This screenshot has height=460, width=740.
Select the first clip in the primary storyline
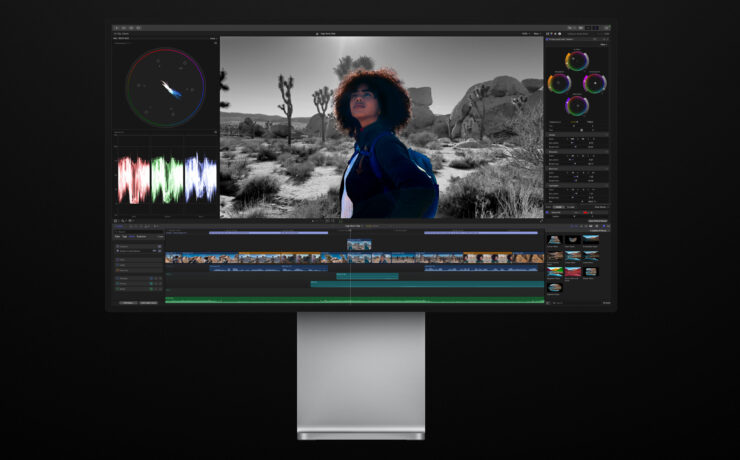click(x=173, y=258)
